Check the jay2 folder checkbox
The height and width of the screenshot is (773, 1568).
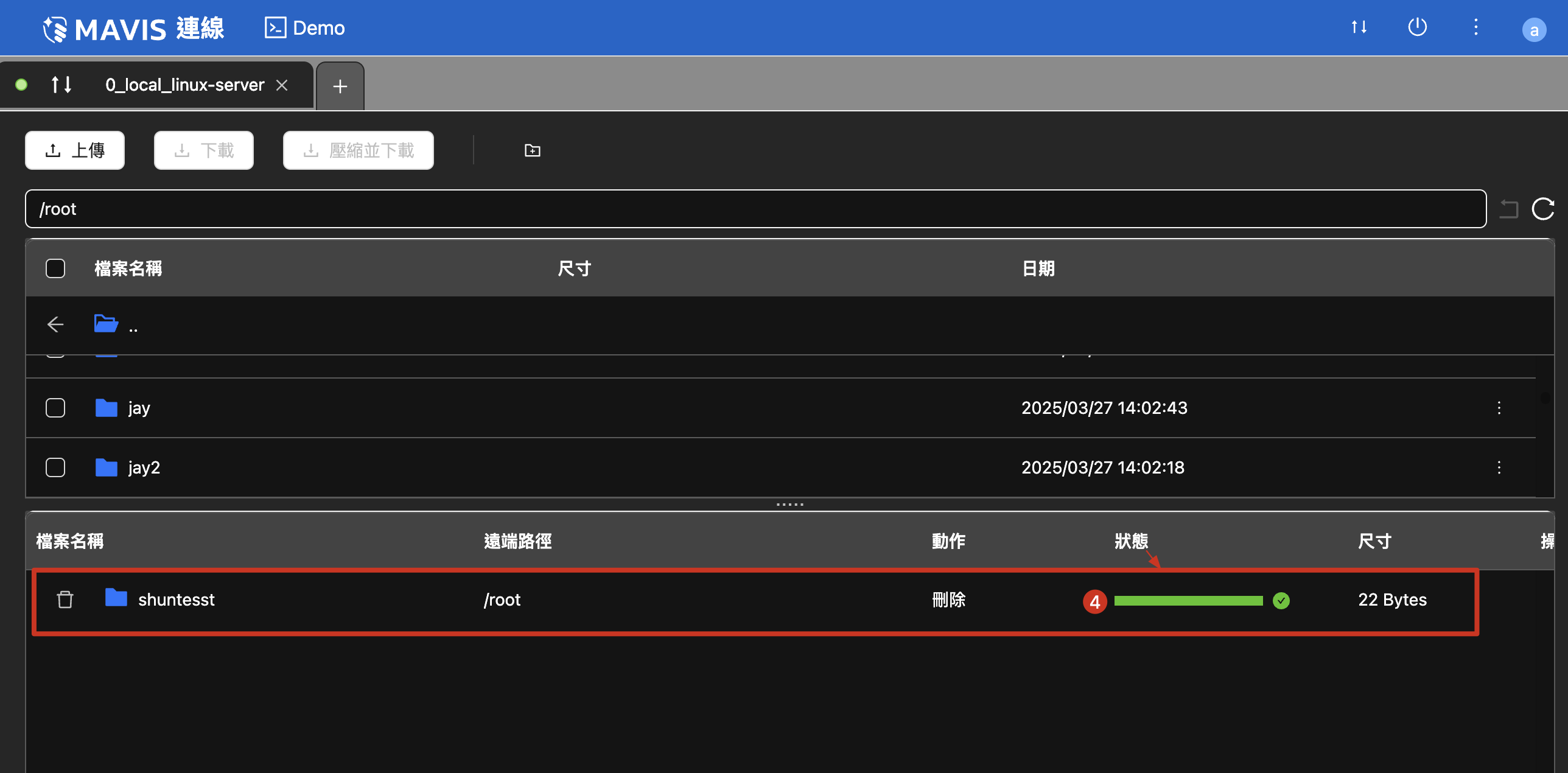(x=55, y=467)
